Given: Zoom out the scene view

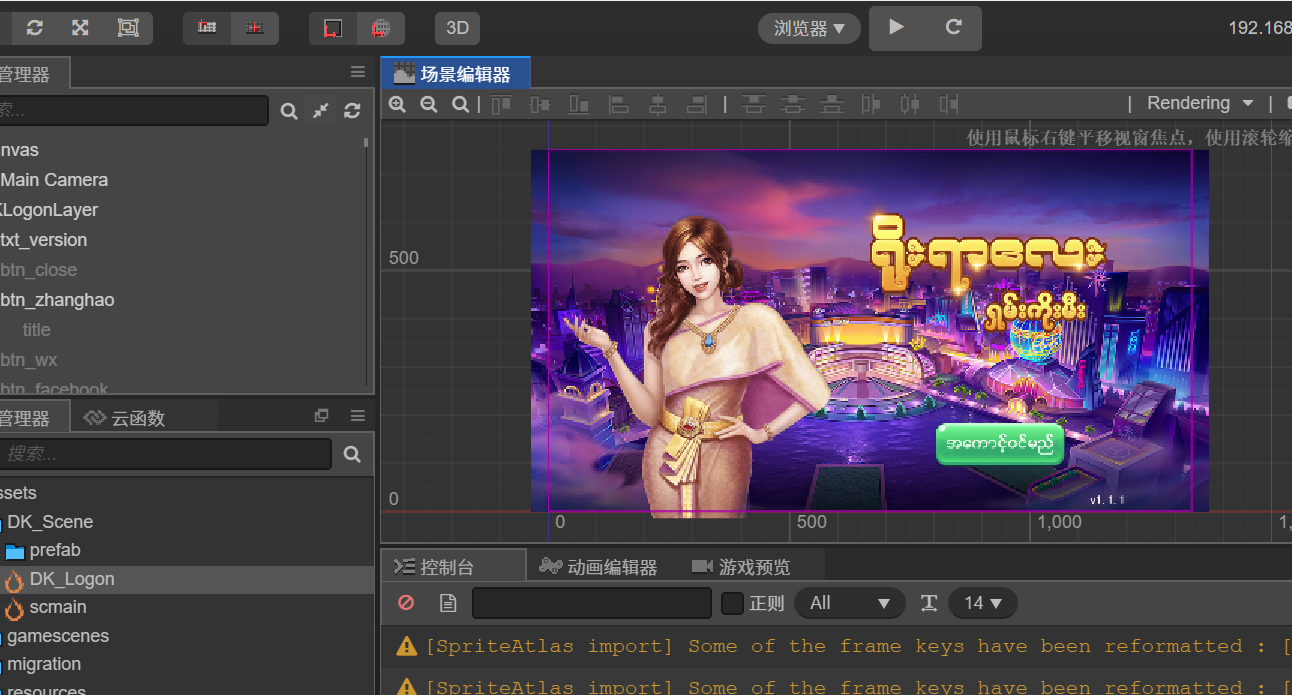Looking at the screenshot, I should point(429,104).
